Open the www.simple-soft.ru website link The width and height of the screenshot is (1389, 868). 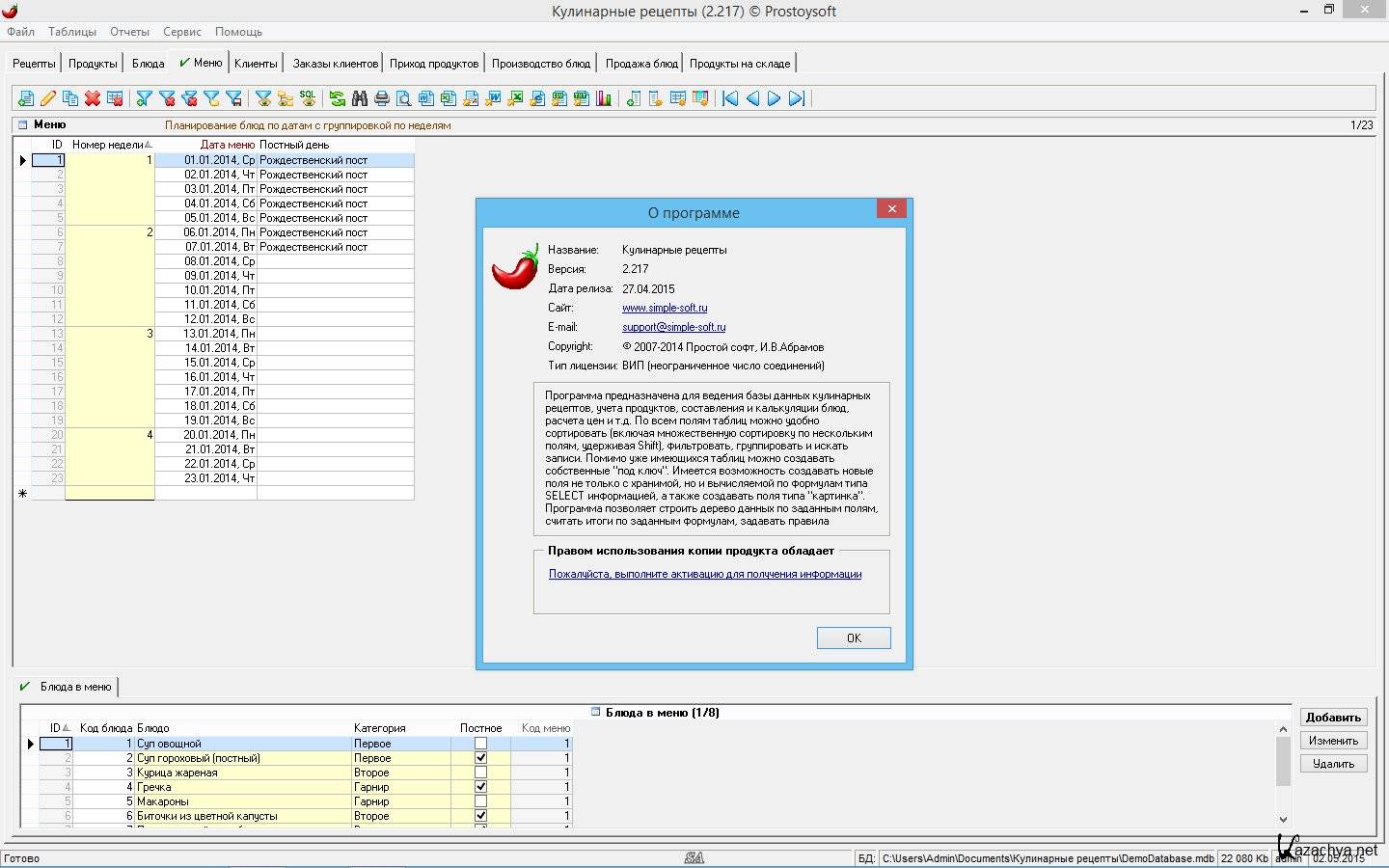665,308
